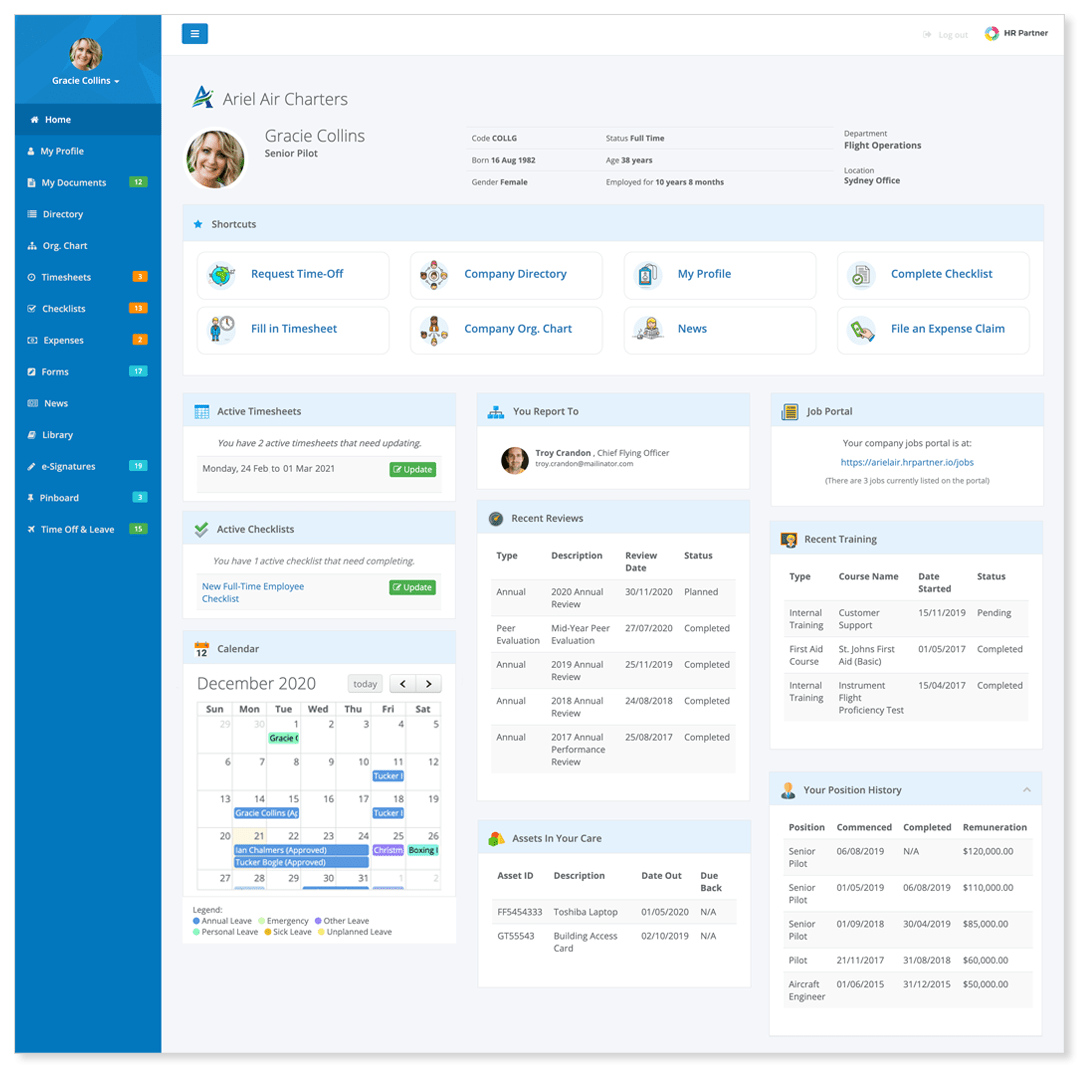Click the Complete Checklist clipboard icon
The height and width of the screenshot is (1069, 1080).
click(861, 275)
